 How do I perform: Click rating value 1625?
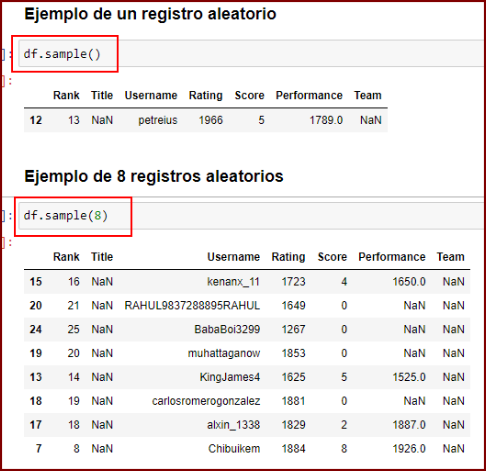[x=294, y=377]
